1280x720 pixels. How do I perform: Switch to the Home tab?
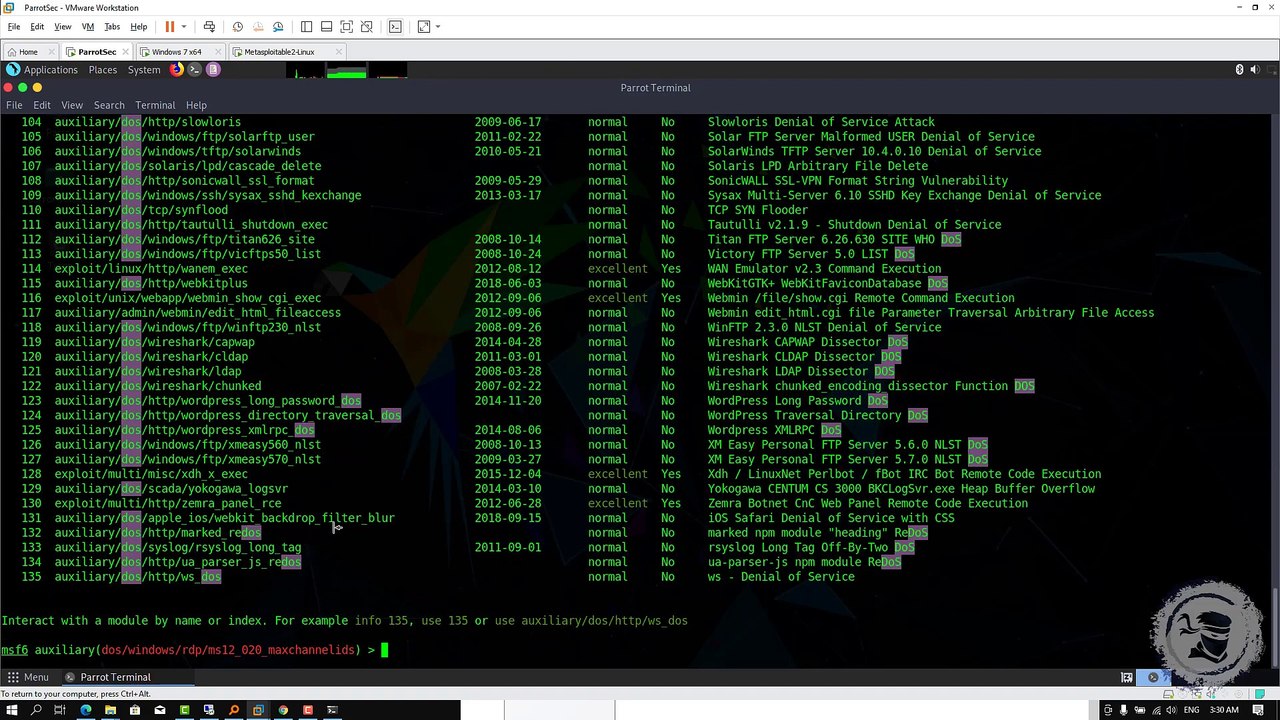[28, 52]
